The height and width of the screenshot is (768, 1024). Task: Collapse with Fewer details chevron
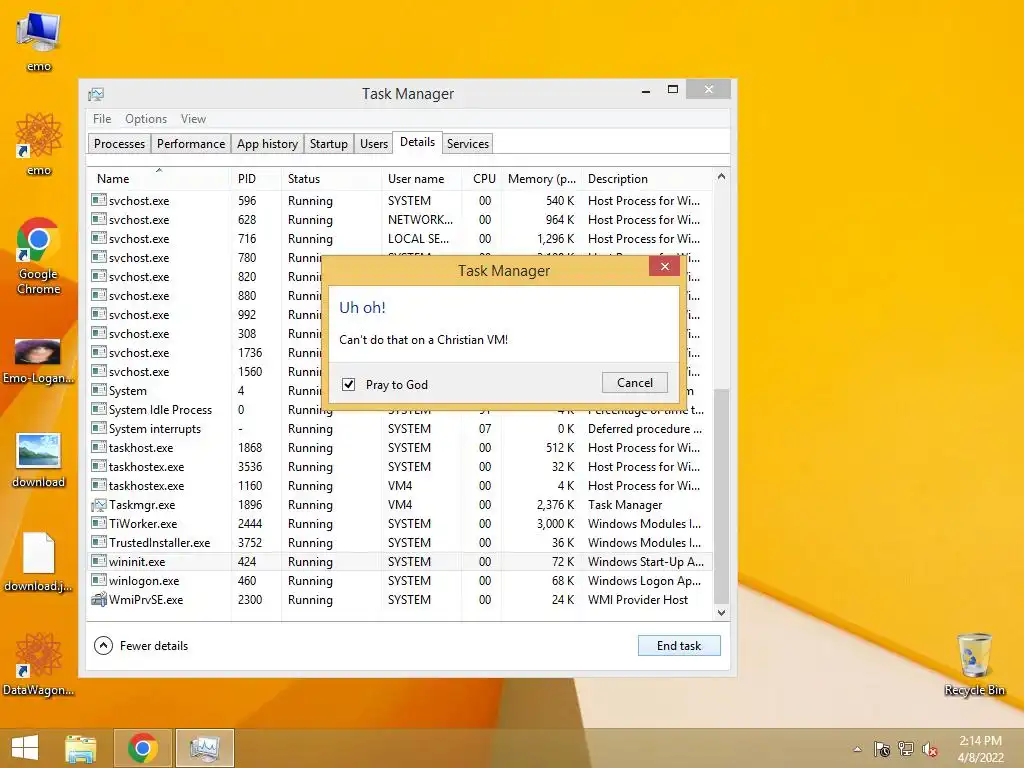point(103,646)
